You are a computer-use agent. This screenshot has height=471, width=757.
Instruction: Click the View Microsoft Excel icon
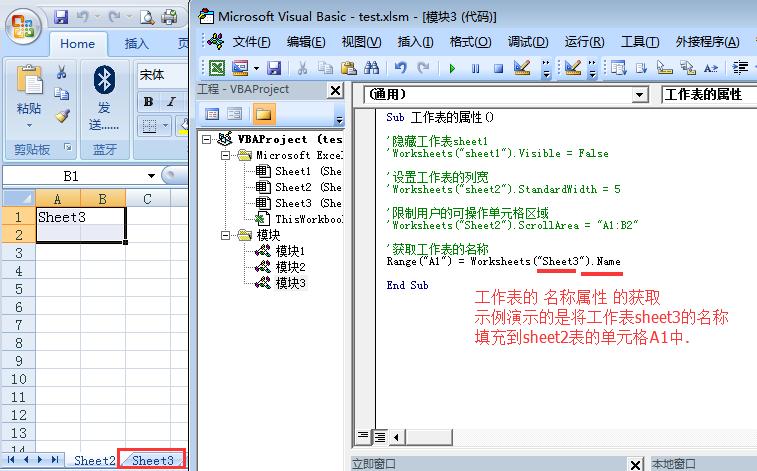216,68
